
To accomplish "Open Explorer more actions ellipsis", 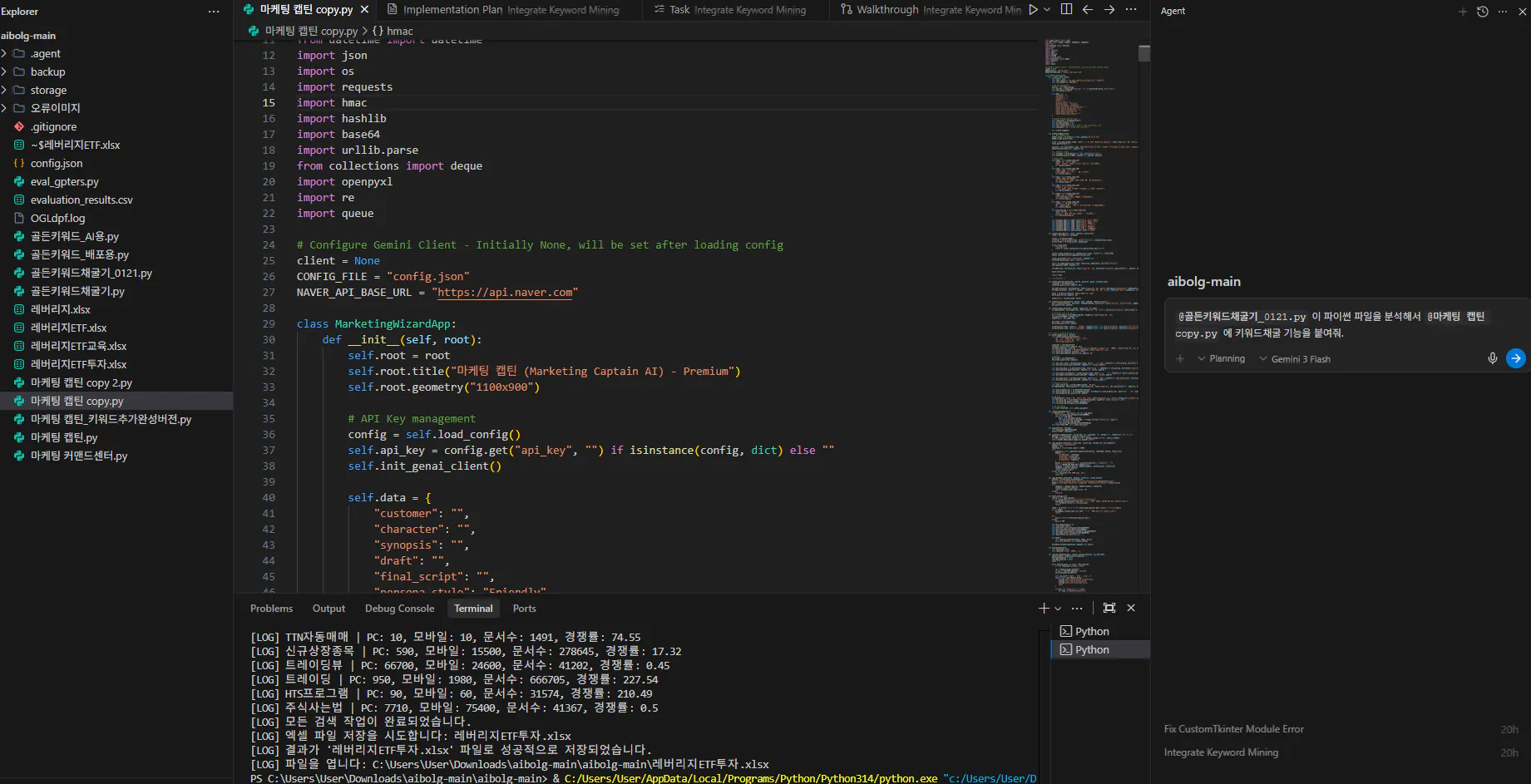I will [x=214, y=12].
